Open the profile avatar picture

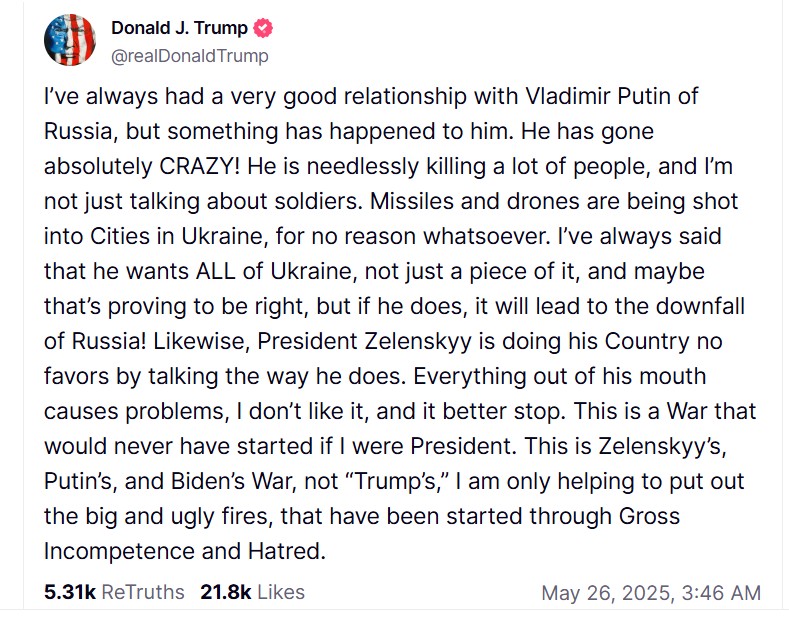[68, 40]
